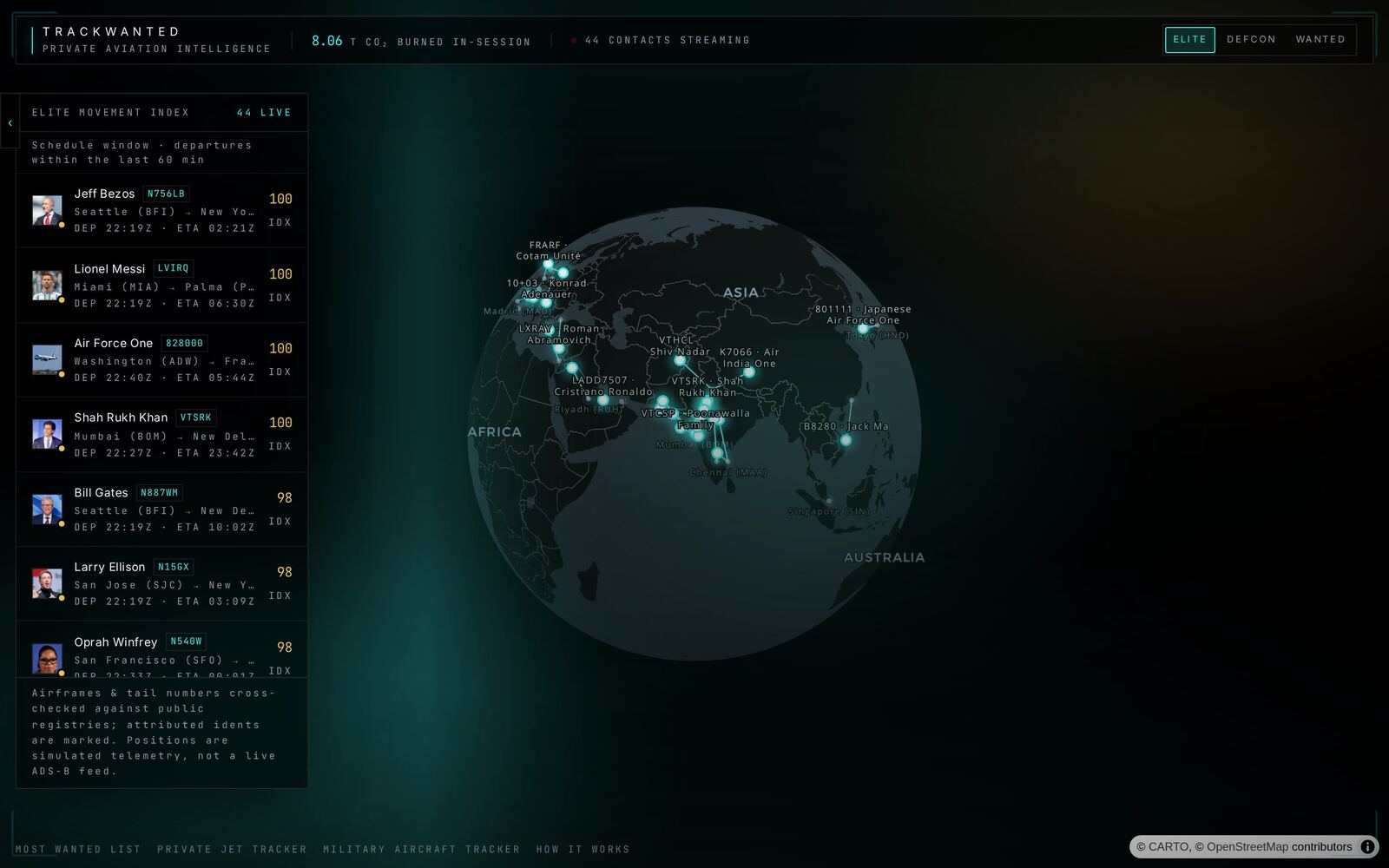Select the Cristiano Ronaldo LADD7507 map marker

pyautogui.click(x=603, y=400)
